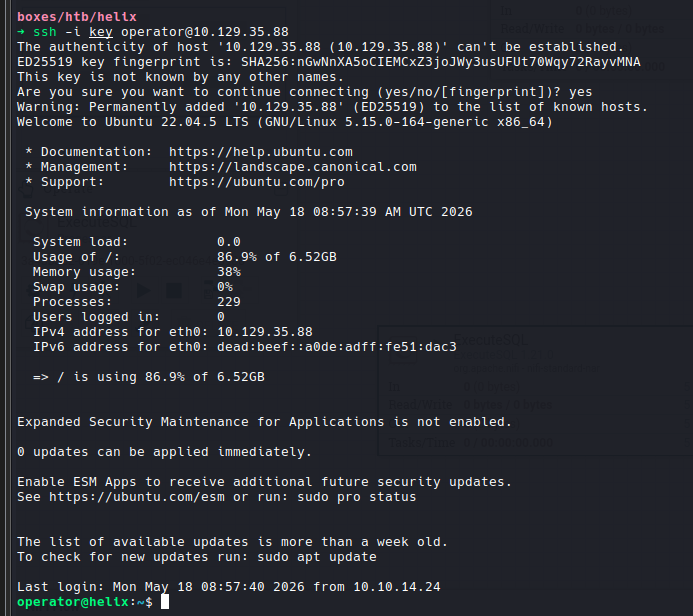
Task: Open the https://help.ubuntu.com link
Action: click(x=261, y=152)
